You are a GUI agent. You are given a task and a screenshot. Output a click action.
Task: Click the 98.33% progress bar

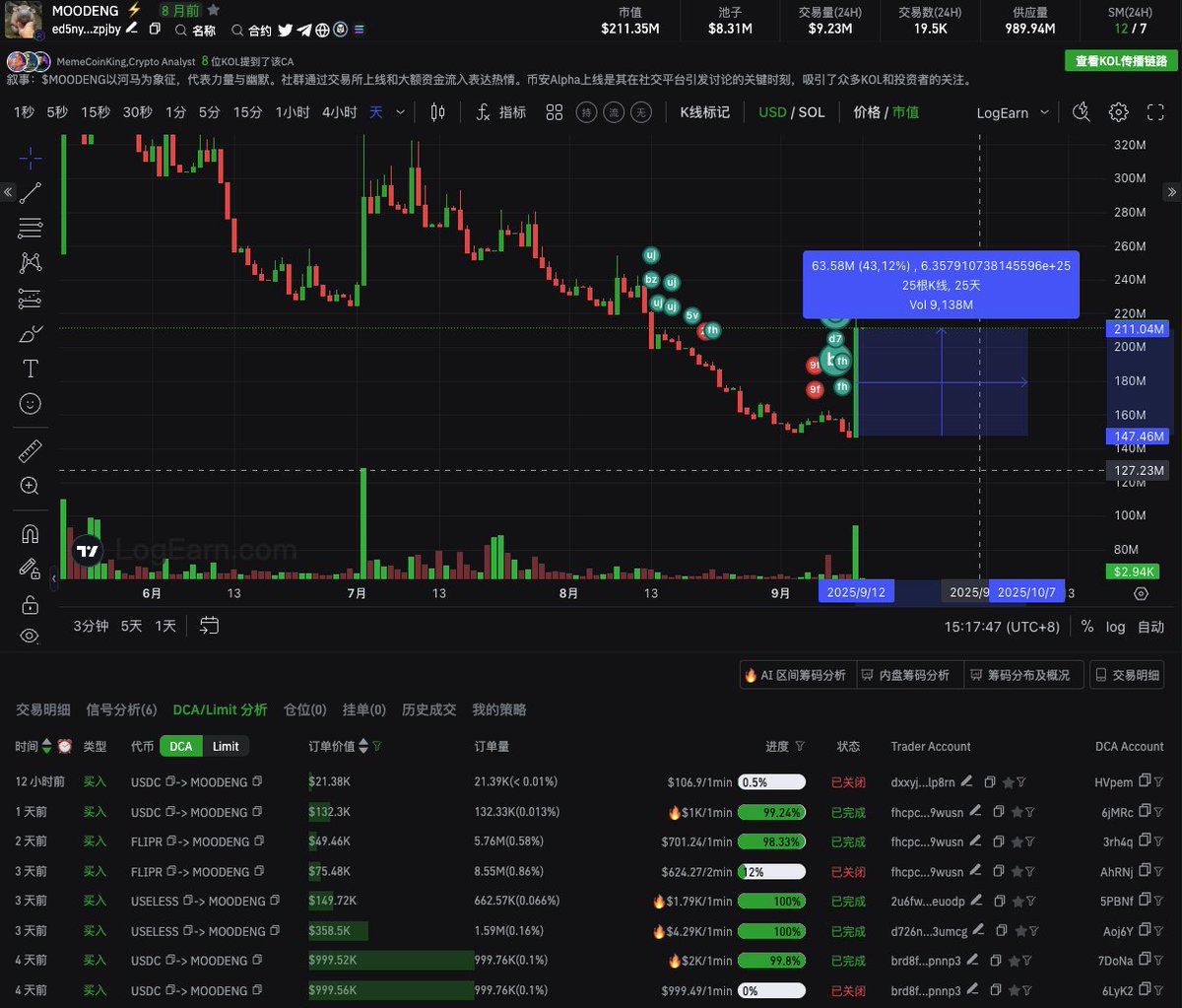771,842
